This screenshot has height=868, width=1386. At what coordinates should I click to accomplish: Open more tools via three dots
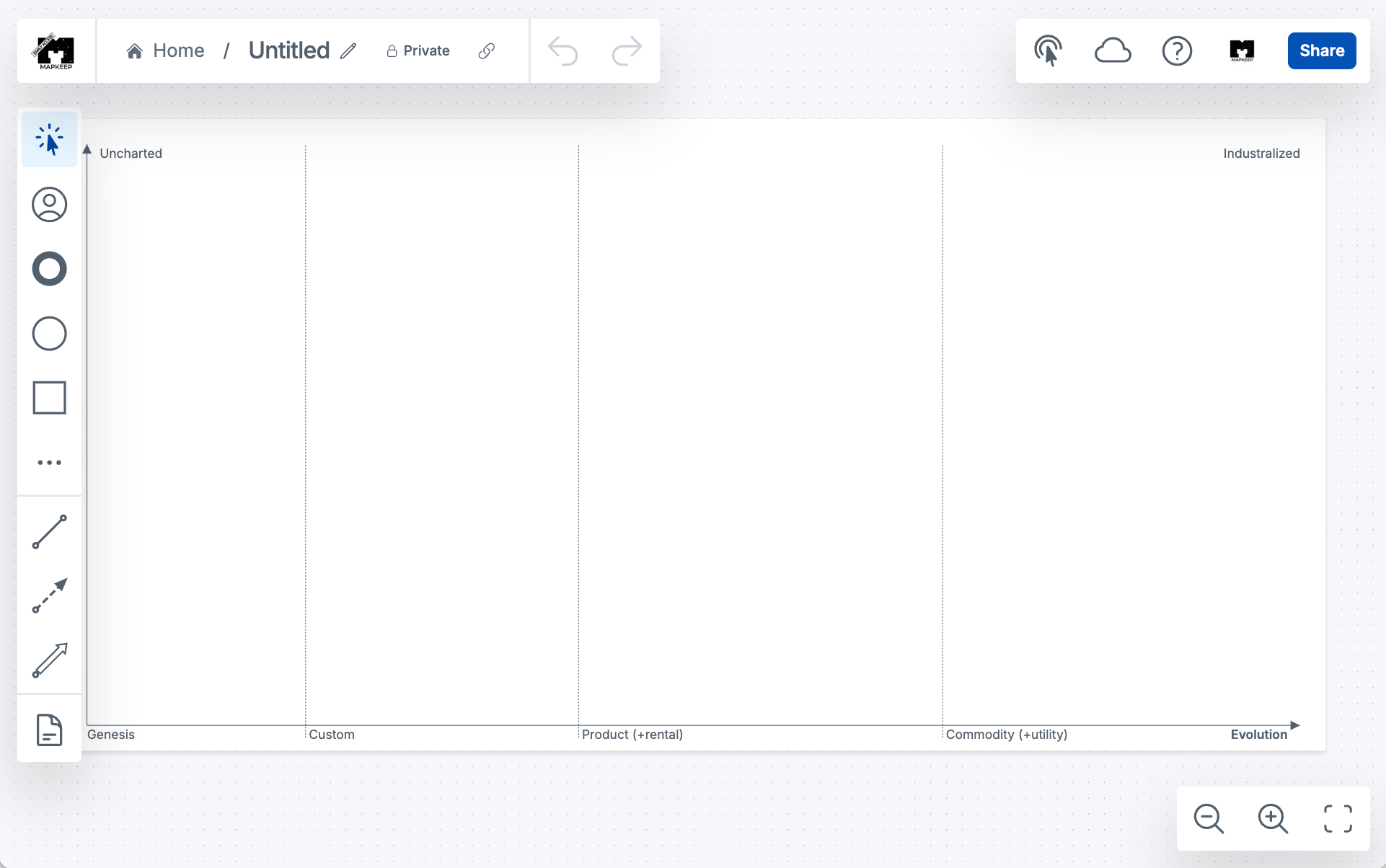49,462
